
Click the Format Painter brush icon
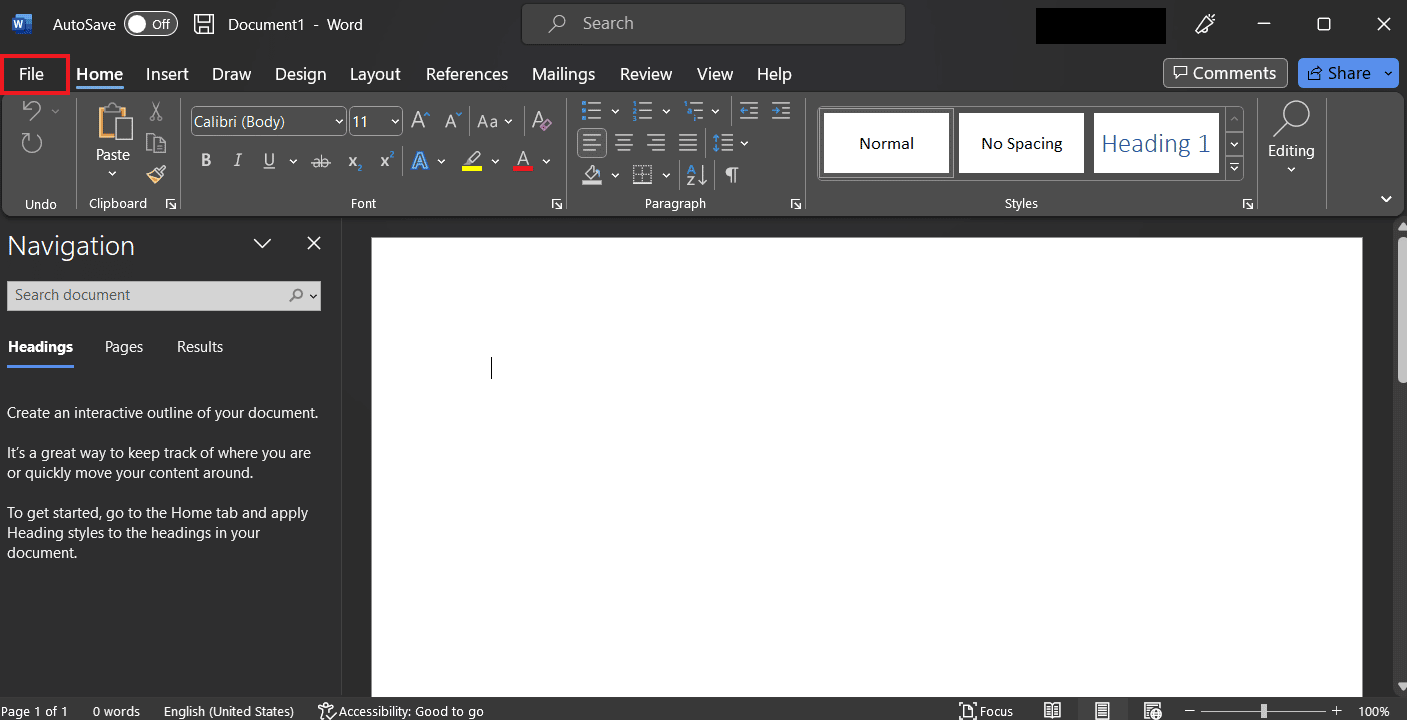156,175
